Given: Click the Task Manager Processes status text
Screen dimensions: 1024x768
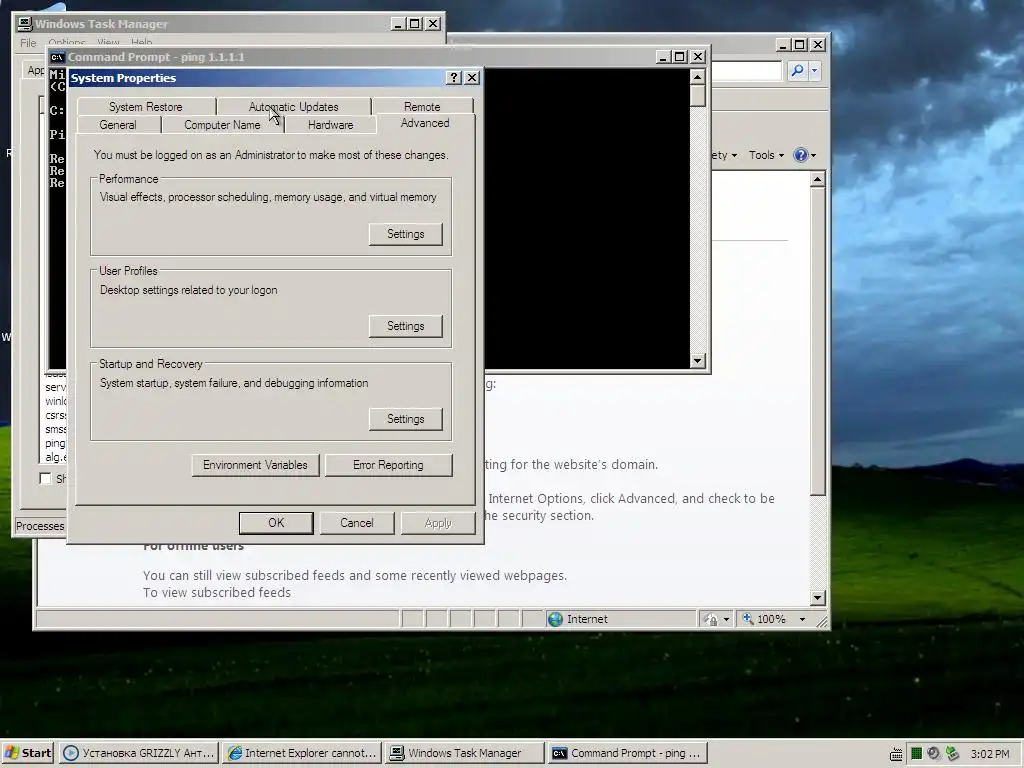Looking at the screenshot, I should [x=40, y=526].
